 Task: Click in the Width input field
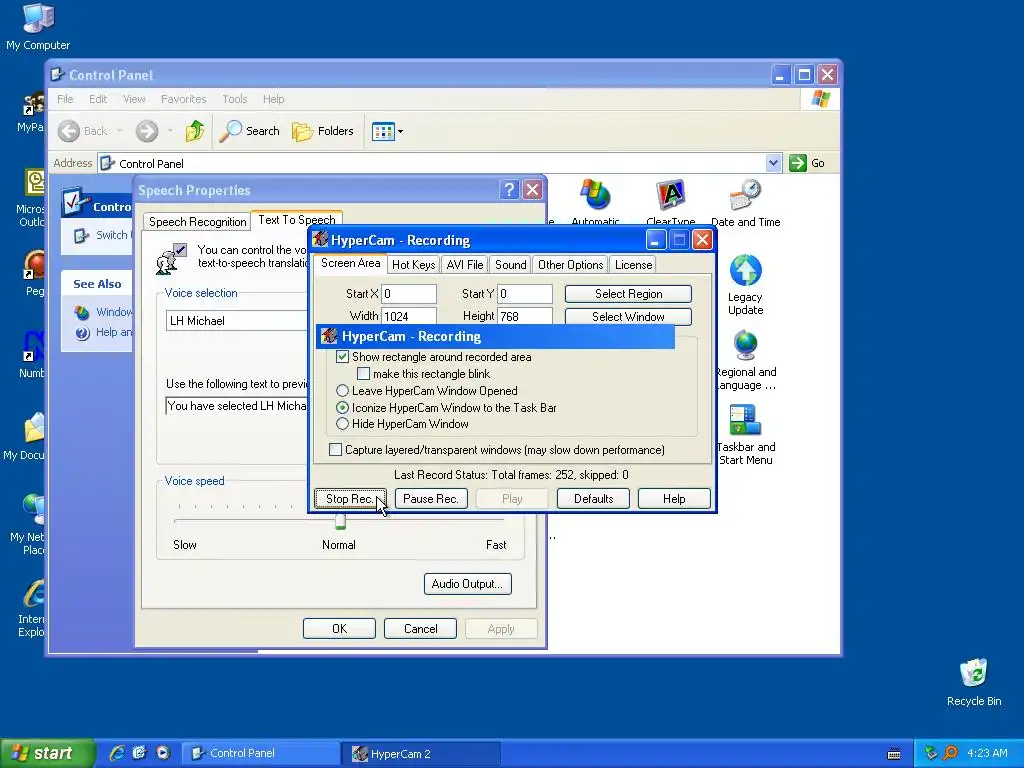pos(409,316)
